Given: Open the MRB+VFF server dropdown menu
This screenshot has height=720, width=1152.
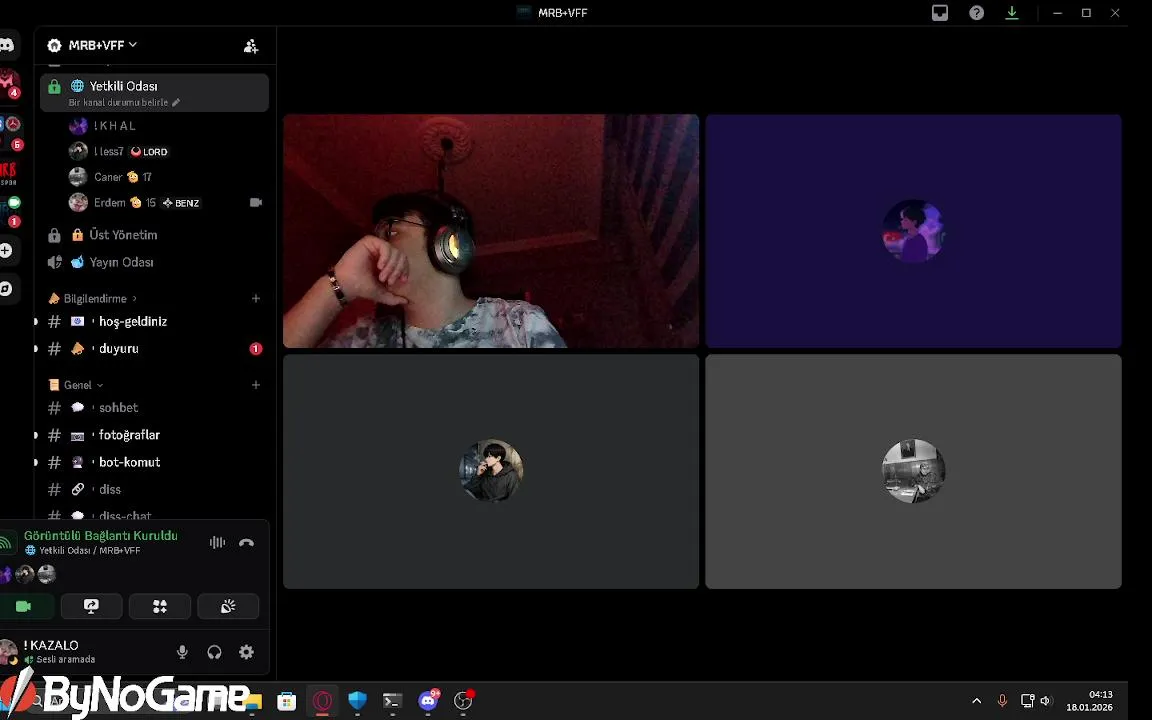Looking at the screenshot, I should pyautogui.click(x=103, y=45).
